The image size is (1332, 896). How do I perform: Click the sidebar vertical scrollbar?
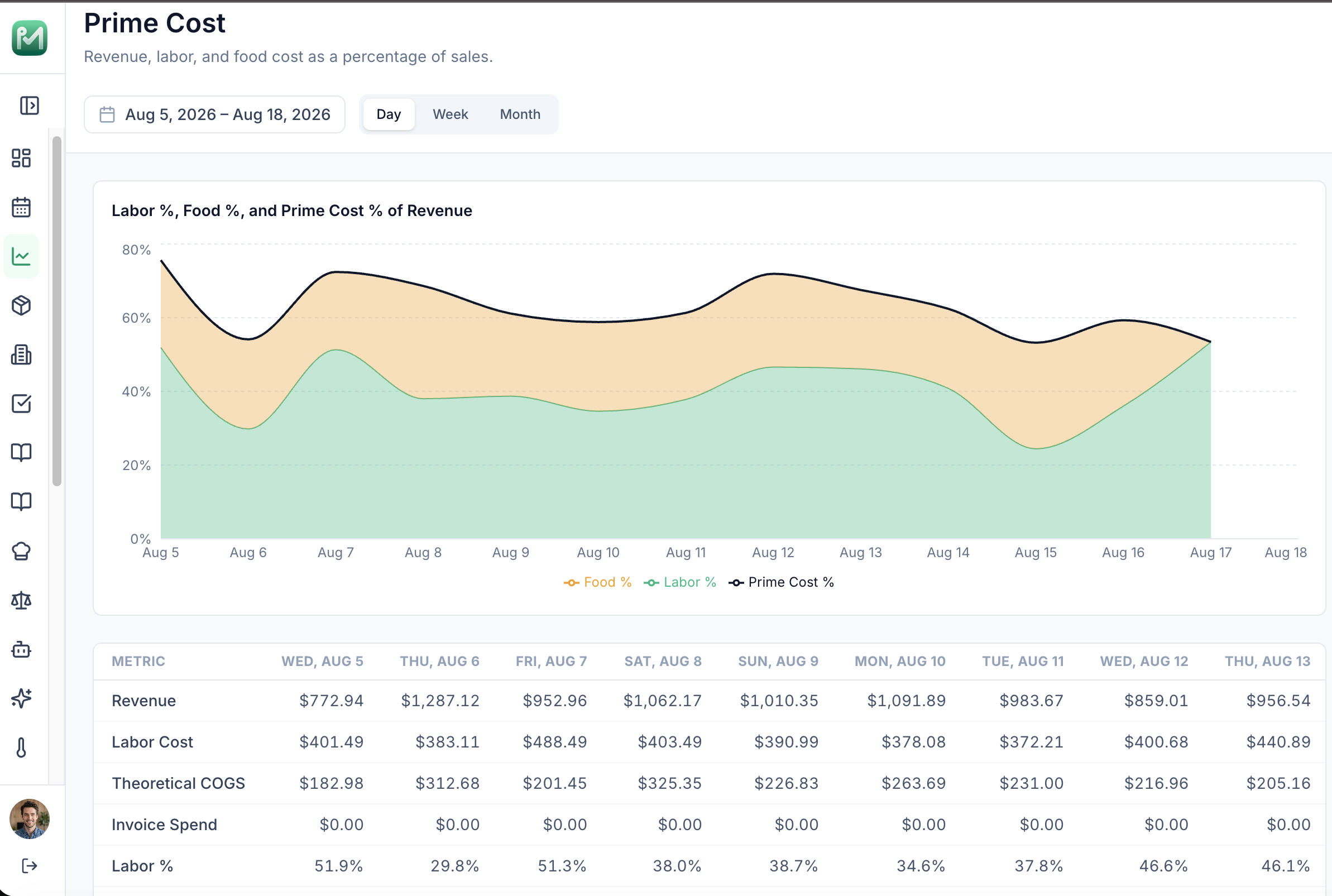(56, 312)
